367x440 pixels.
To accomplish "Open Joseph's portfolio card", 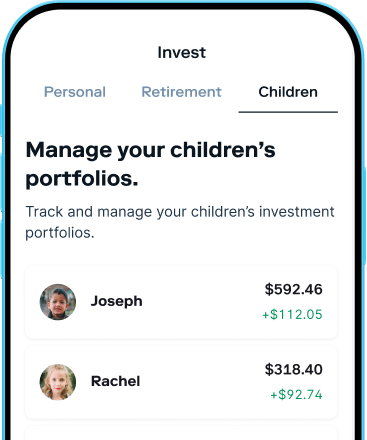I will pos(181,302).
